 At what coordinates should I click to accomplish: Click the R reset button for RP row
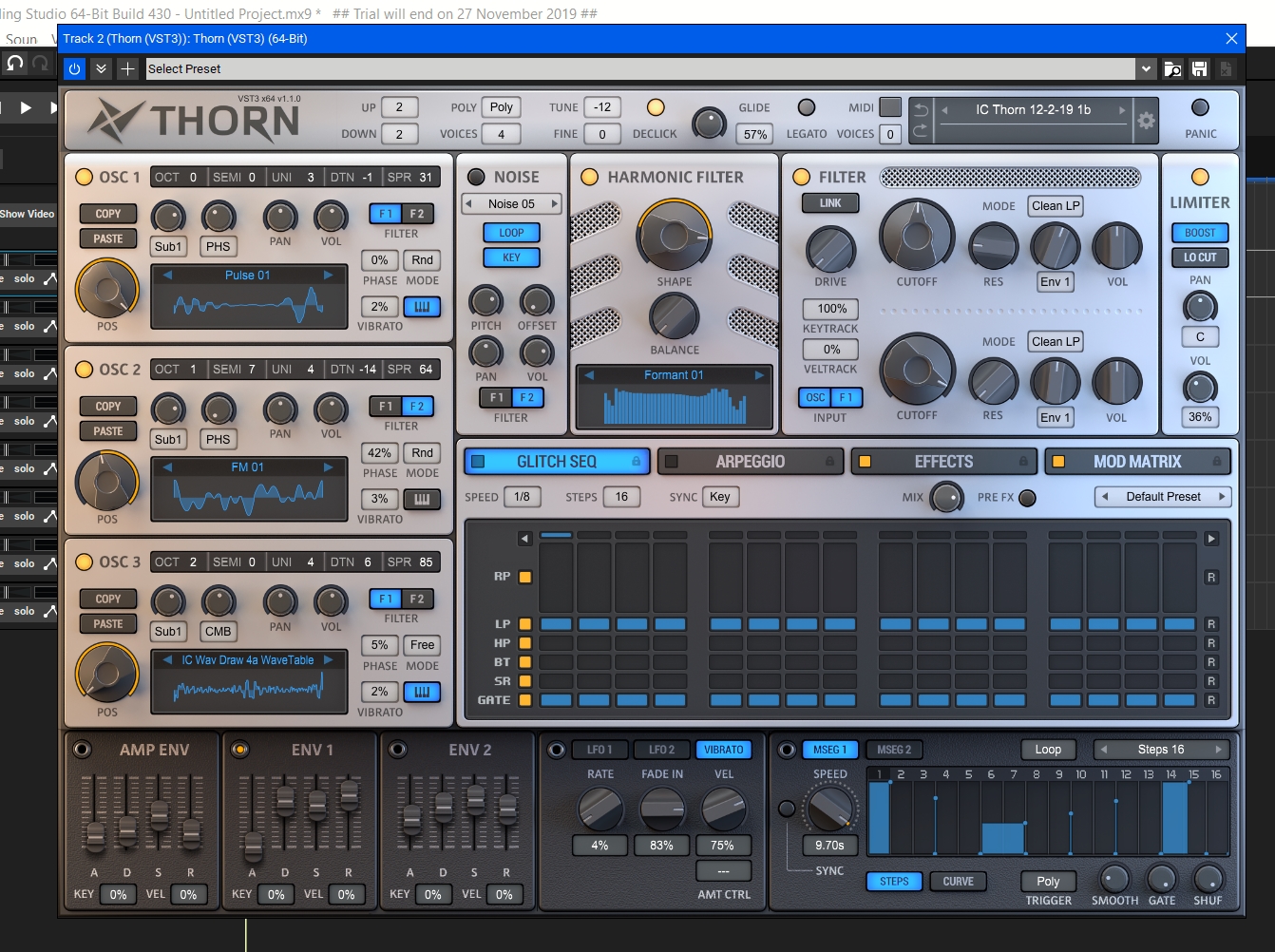click(x=1211, y=578)
